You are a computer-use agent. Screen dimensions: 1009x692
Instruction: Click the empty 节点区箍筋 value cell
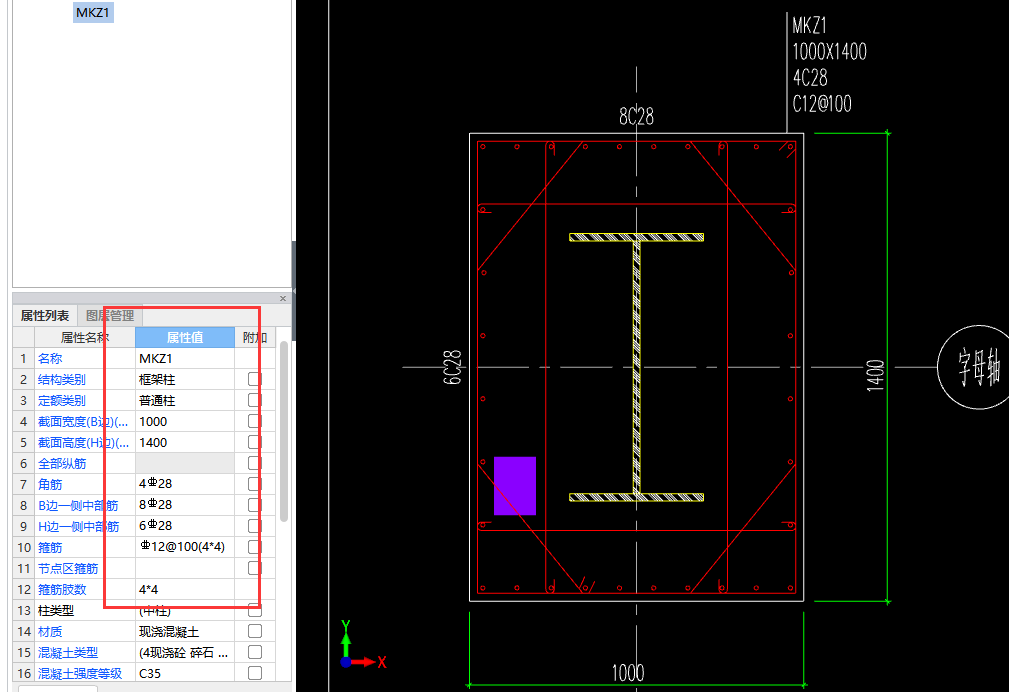[x=185, y=568]
